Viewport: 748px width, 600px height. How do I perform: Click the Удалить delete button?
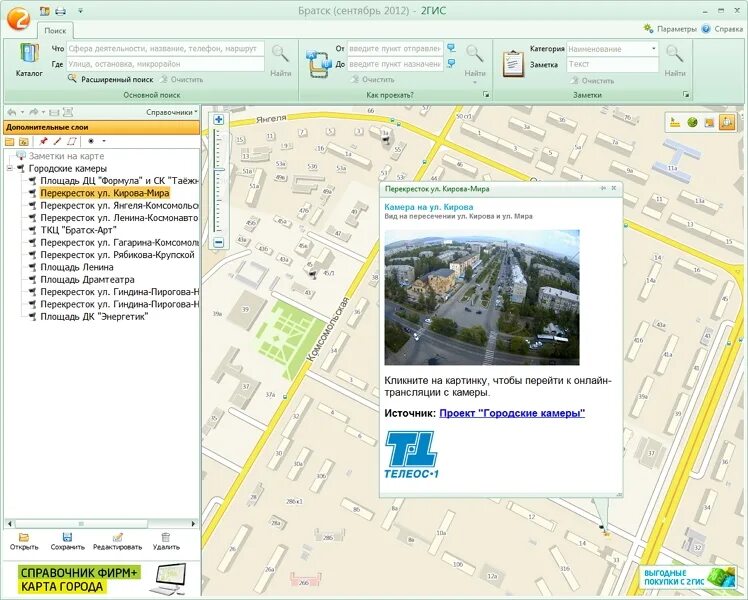(x=166, y=542)
